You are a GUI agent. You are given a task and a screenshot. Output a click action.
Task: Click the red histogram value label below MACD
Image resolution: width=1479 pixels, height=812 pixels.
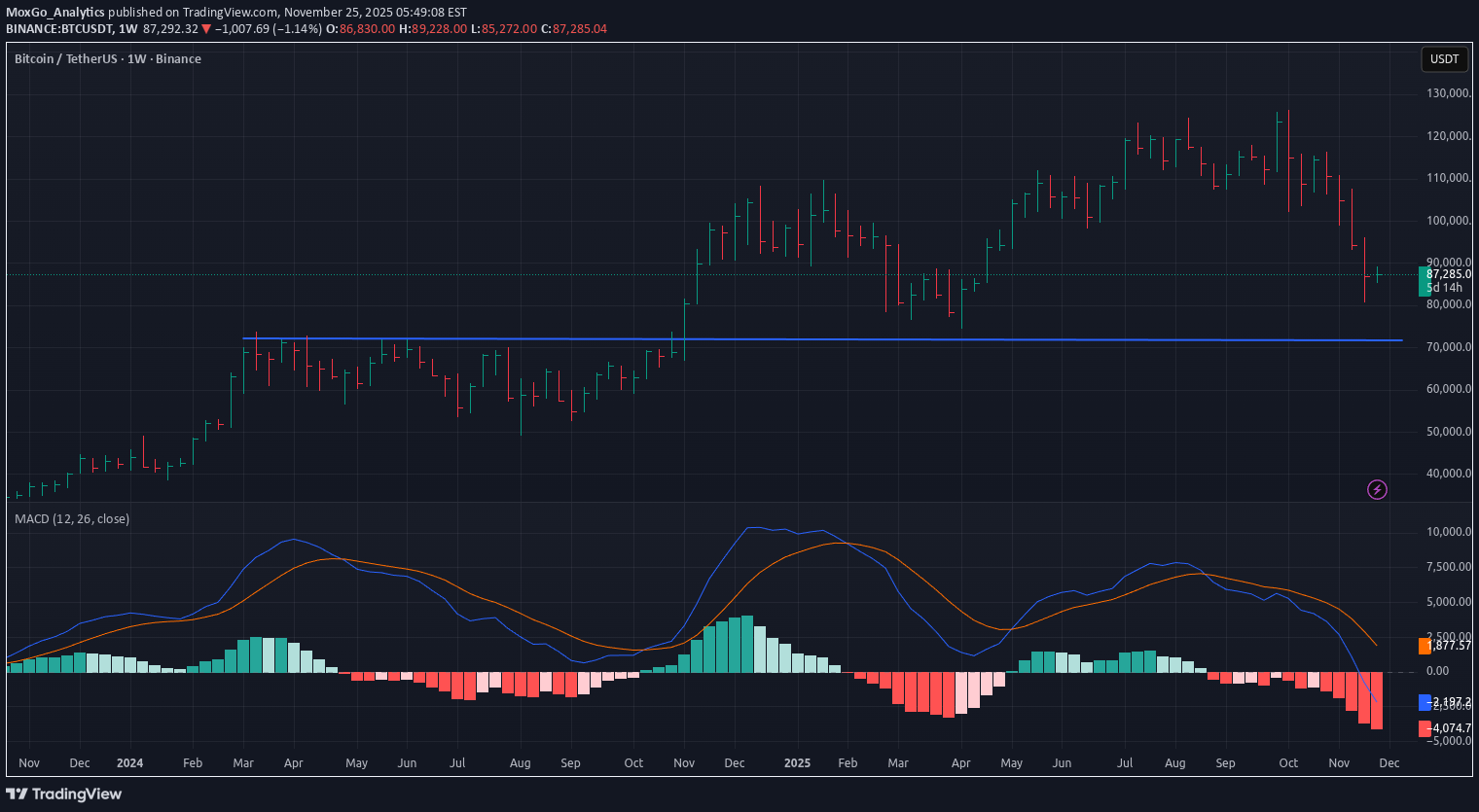[x=1447, y=727]
